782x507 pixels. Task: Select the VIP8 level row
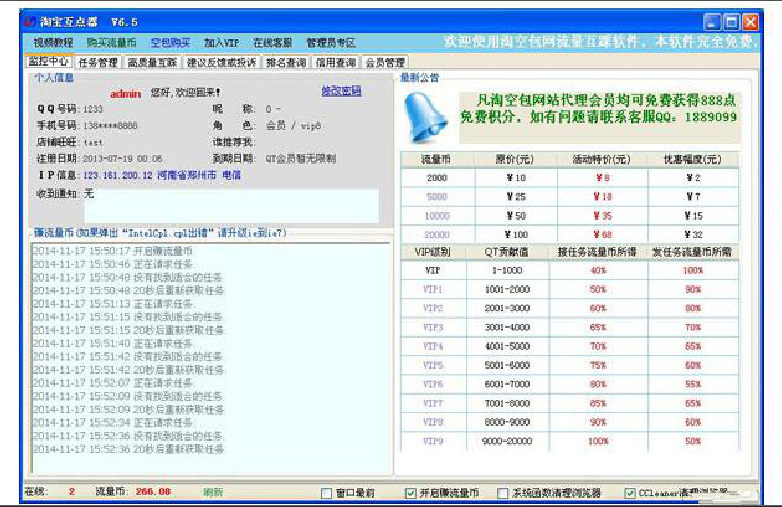tap(570, 422)
